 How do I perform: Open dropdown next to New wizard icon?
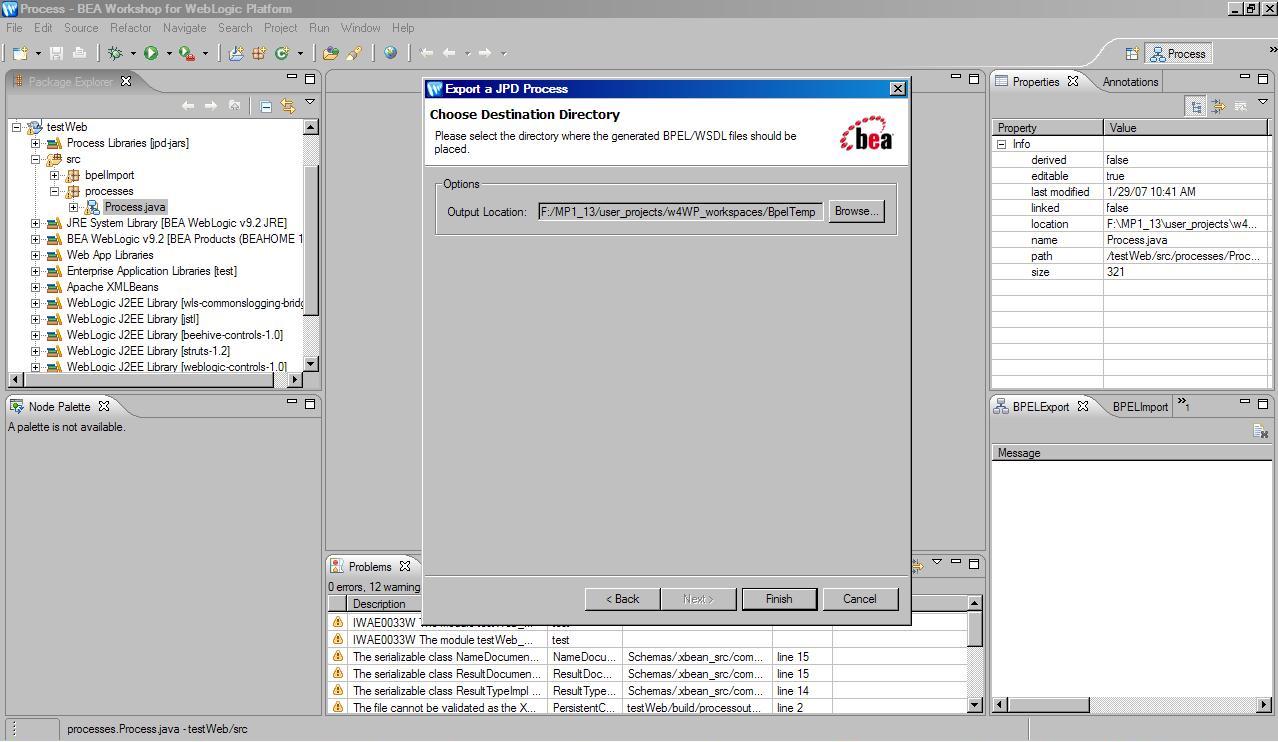[38, 54]
